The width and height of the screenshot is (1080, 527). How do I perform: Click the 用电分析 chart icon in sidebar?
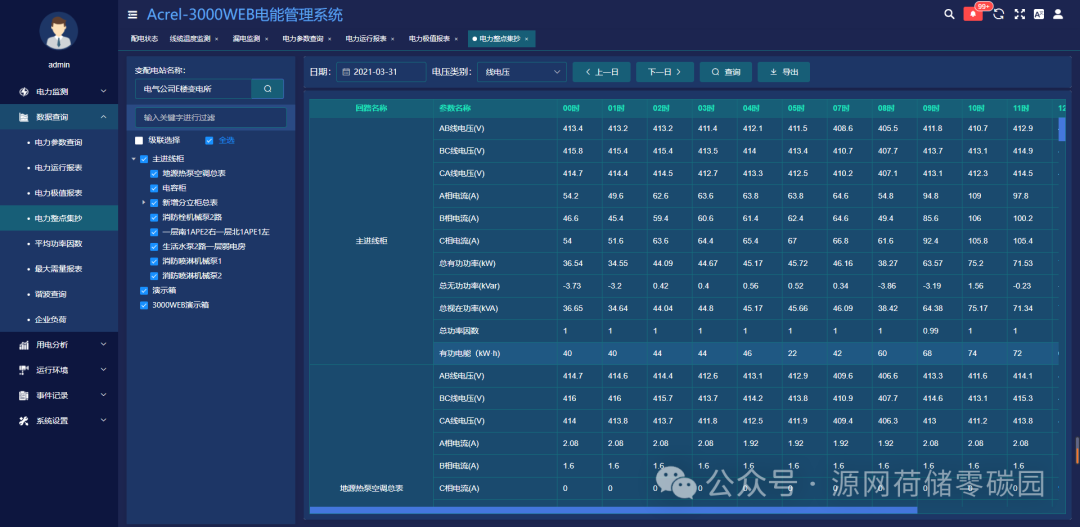coord(23,344)
